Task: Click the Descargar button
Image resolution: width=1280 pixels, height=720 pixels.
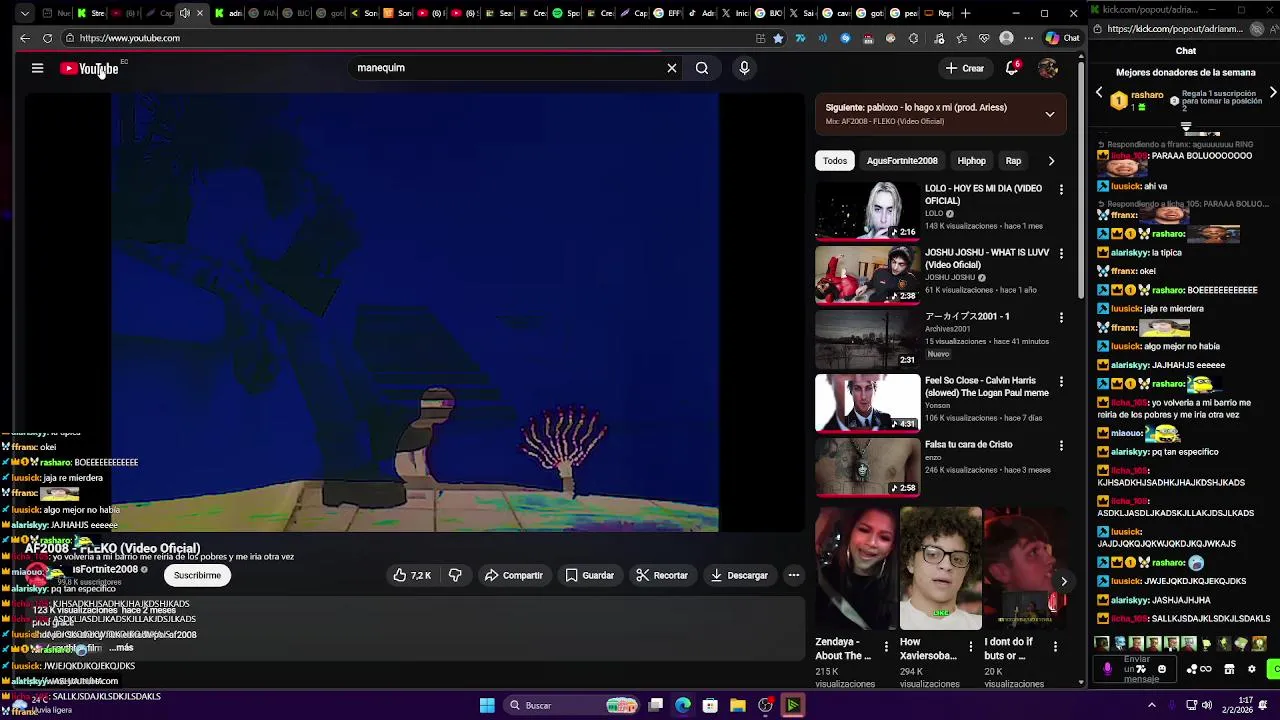Action: coord(739,575)
